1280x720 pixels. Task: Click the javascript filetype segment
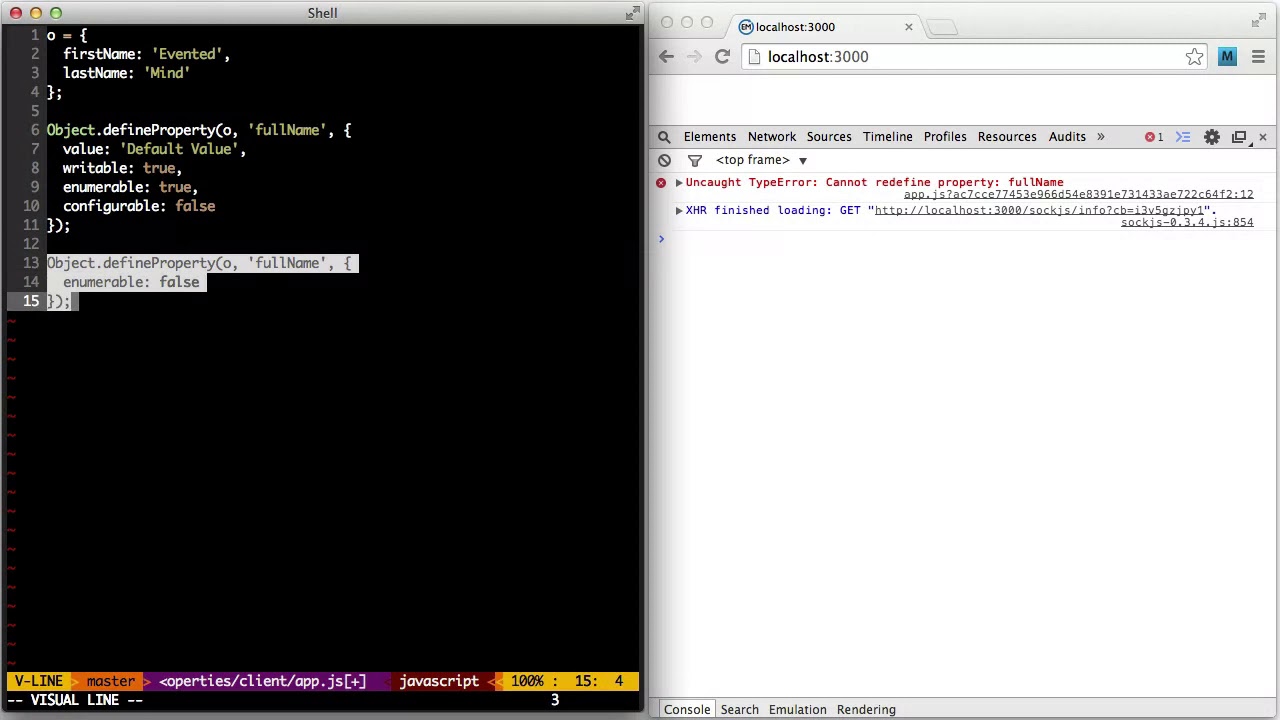[x=439, y=681]
